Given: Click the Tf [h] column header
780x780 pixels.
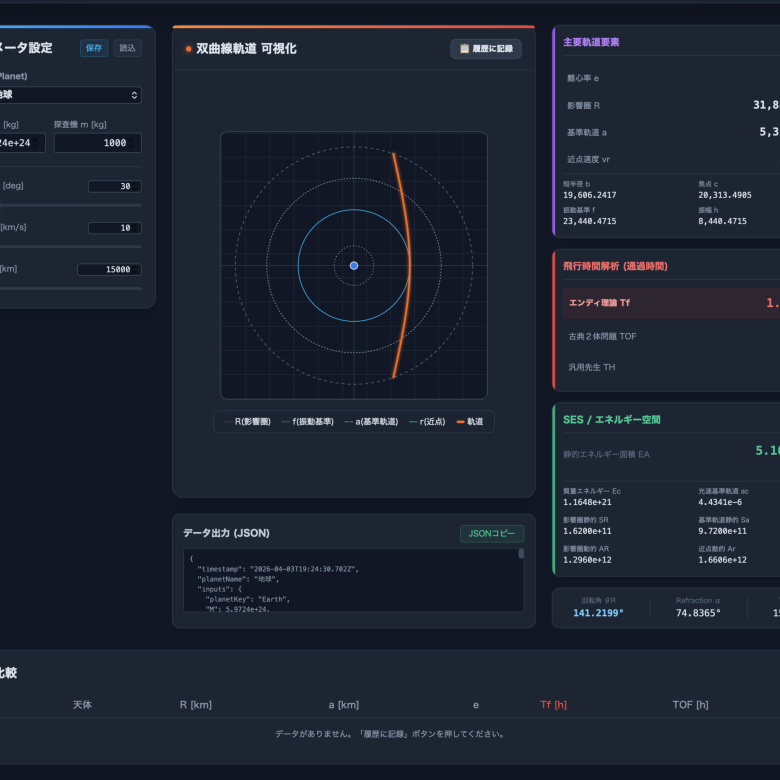Looking at the screenshot, I should tap(553, 705).
